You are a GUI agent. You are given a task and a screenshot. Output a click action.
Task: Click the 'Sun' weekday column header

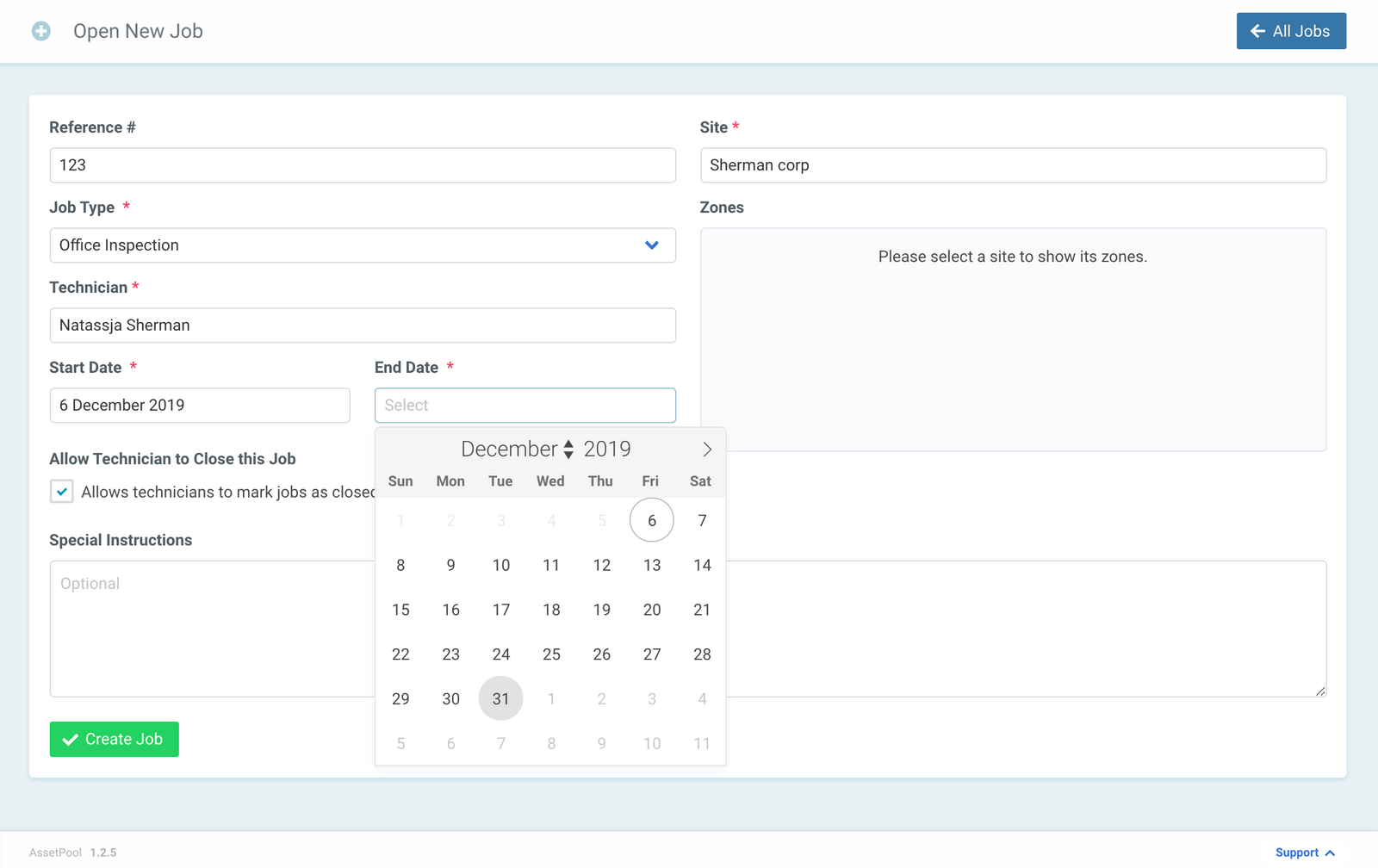tap(400, 481)
